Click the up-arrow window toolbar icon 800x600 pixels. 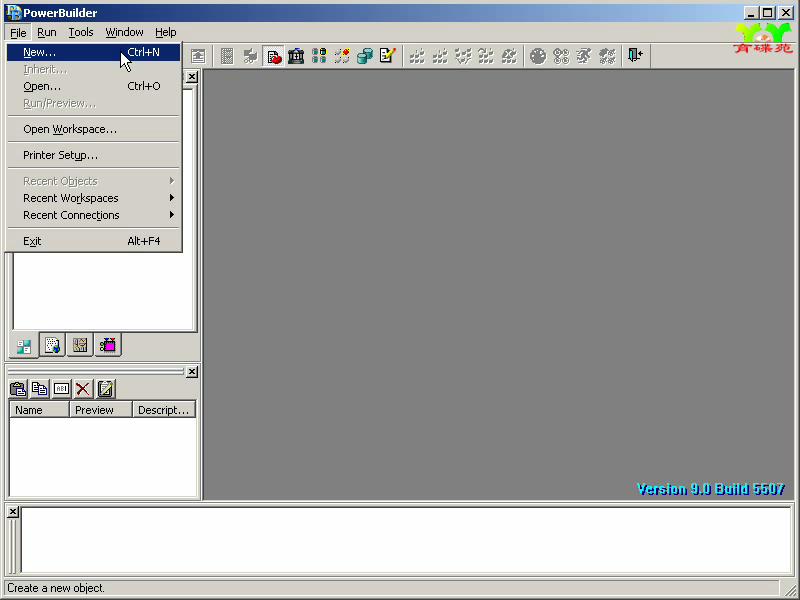(x=198, y=56)
